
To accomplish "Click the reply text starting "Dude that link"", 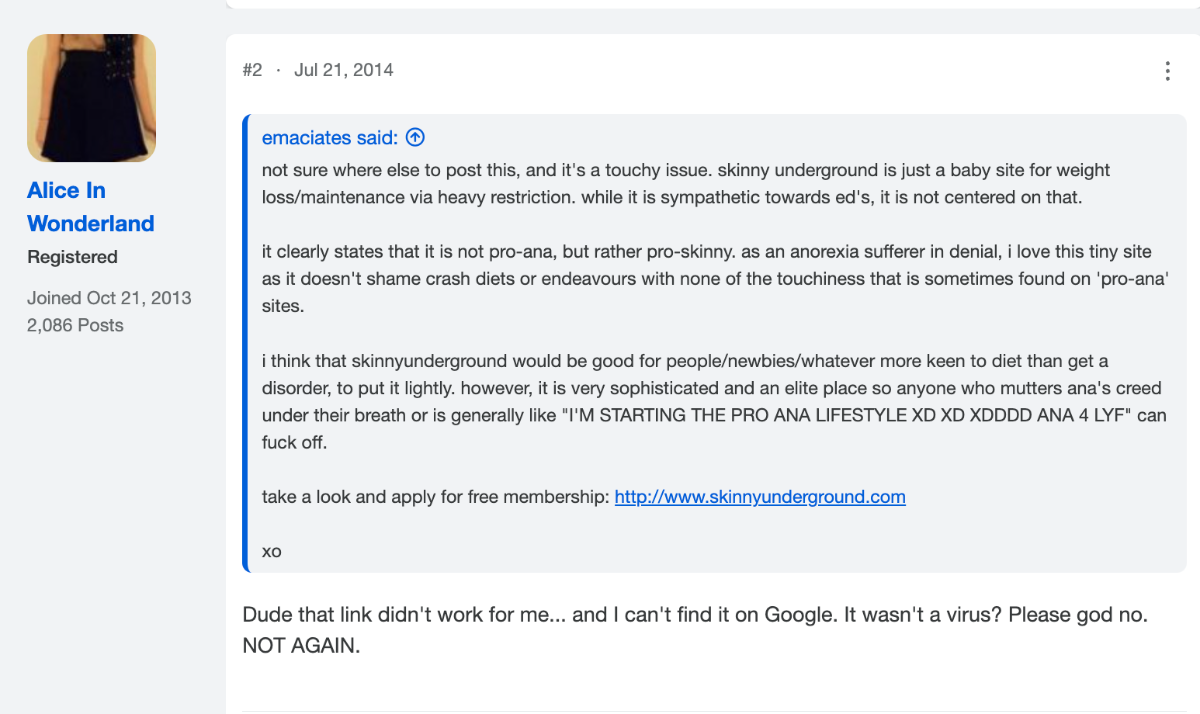I will pos(695,614).
